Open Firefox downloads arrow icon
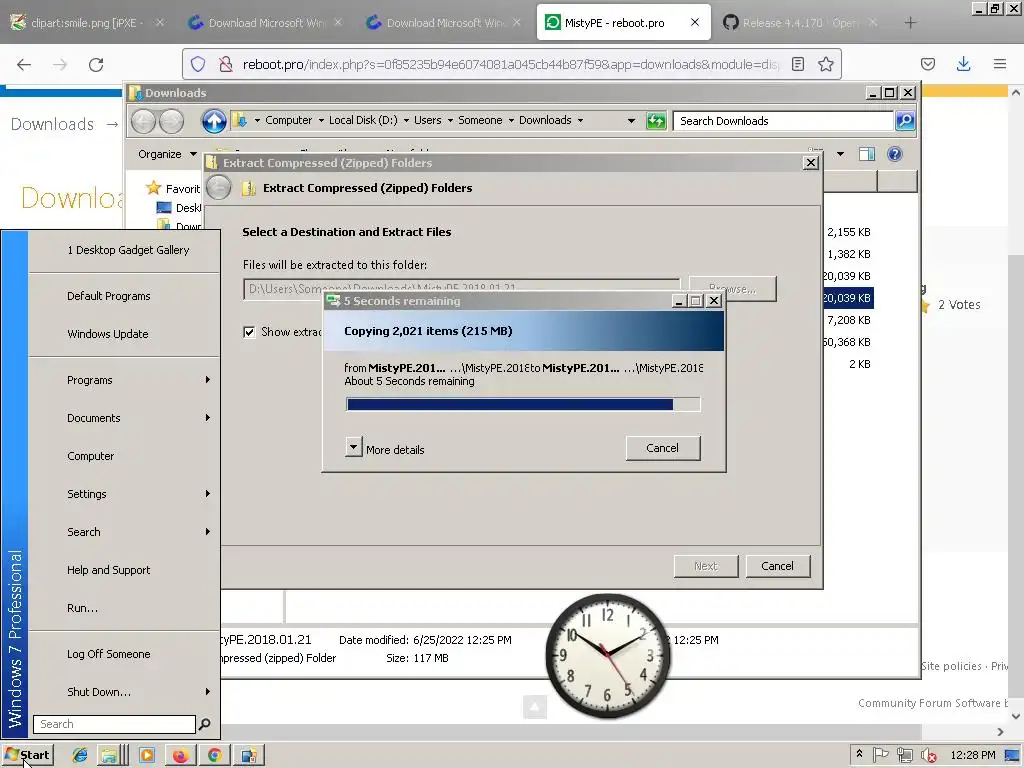The width and height of the screenshot is (1024, 768). click(x=963, y=64)
